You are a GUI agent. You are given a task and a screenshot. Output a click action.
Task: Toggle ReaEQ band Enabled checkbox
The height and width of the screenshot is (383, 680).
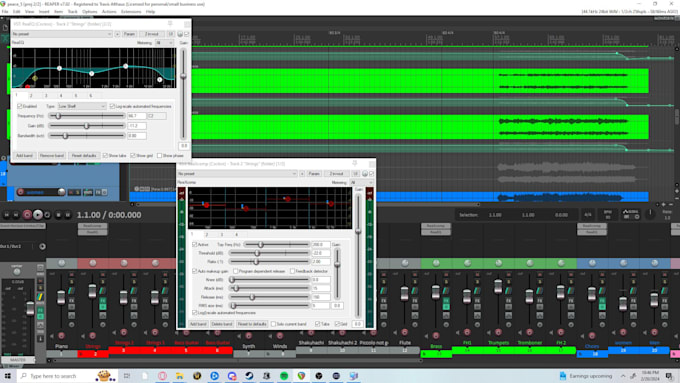tap(20, 106)
